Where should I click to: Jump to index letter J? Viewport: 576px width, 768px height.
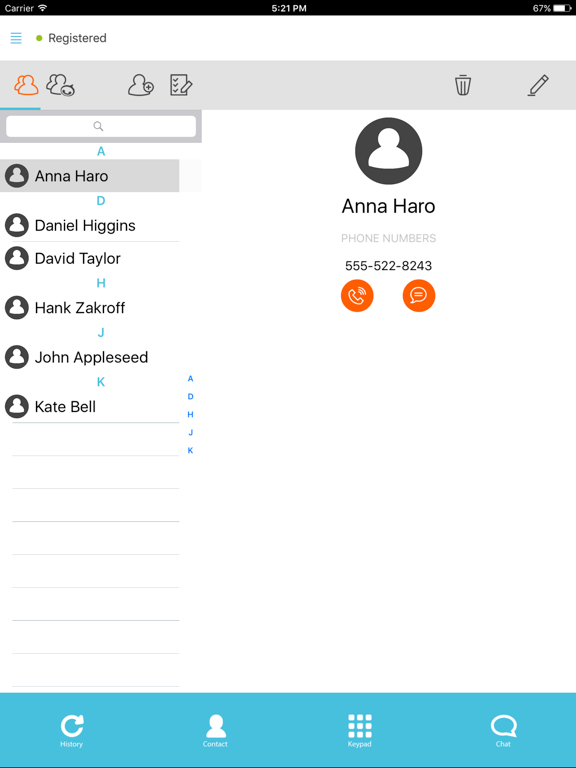[191, 432]
